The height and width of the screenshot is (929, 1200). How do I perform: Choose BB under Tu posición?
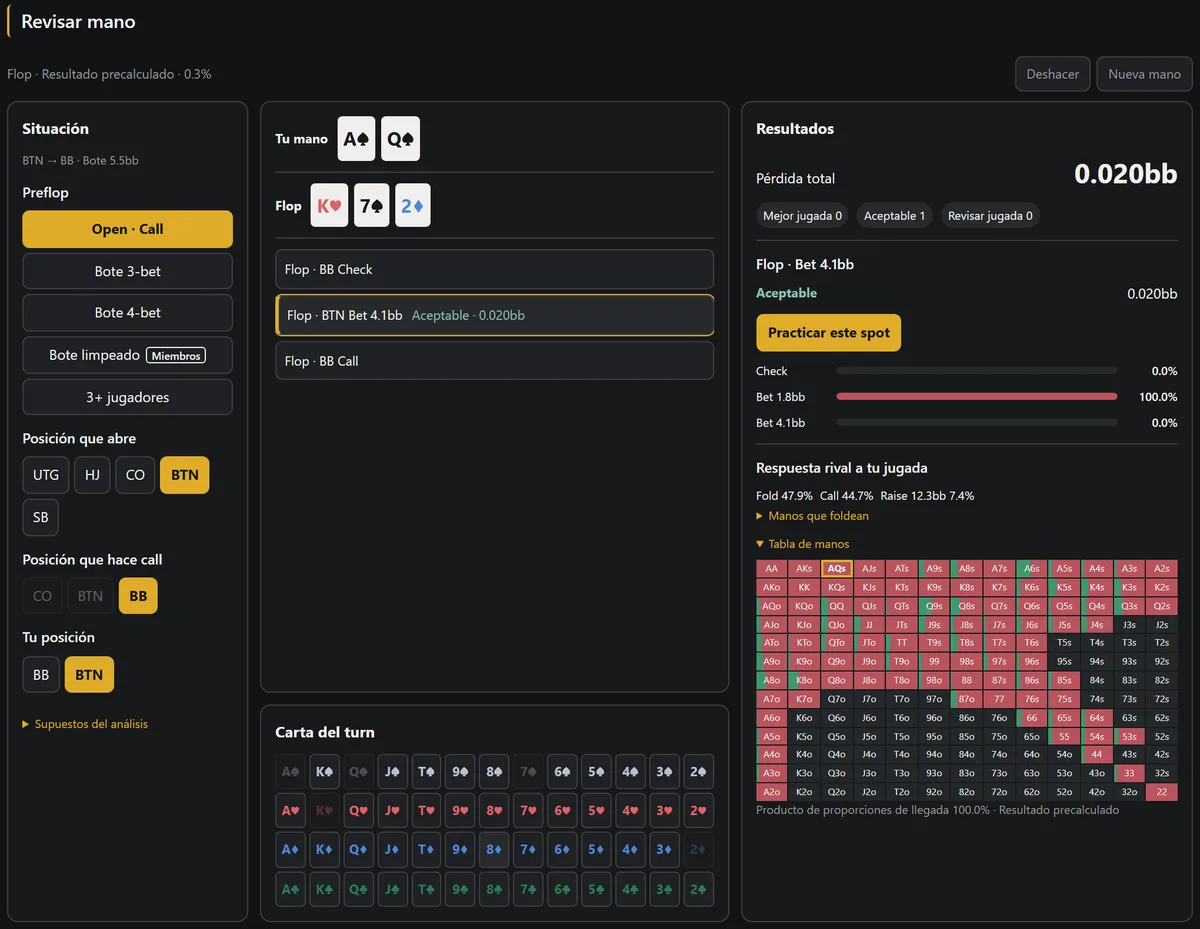click(x=41, y=675)
